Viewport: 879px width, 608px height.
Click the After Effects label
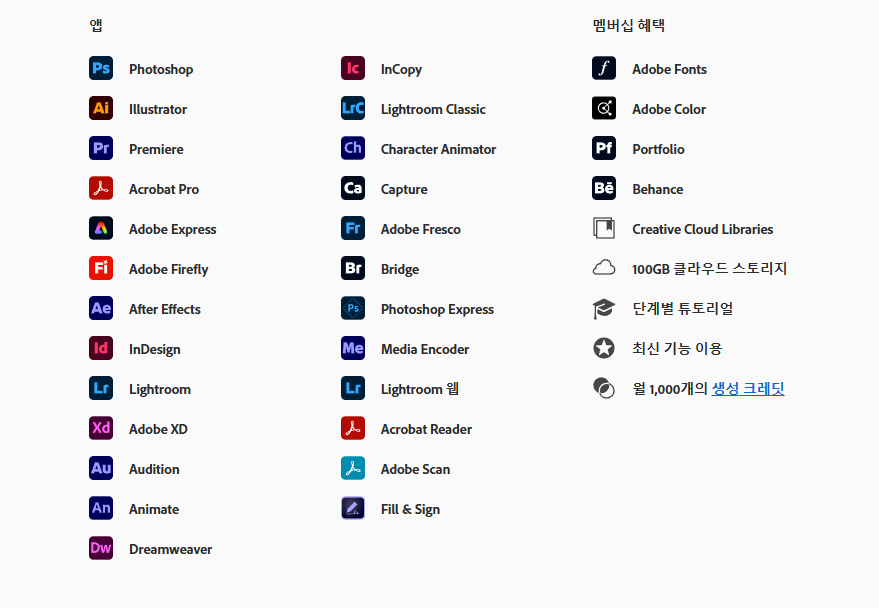[x=165, y=309]
